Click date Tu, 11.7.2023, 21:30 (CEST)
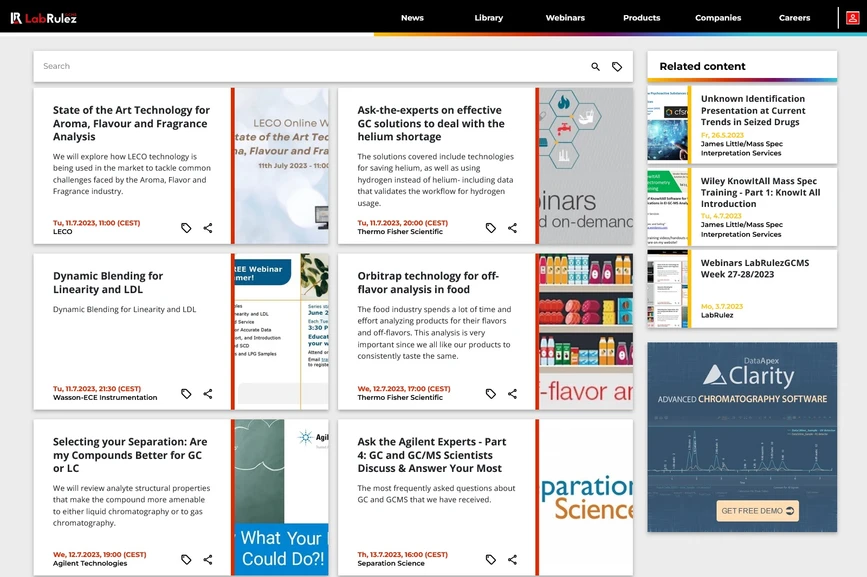The image size is (867, 577). 97,389
